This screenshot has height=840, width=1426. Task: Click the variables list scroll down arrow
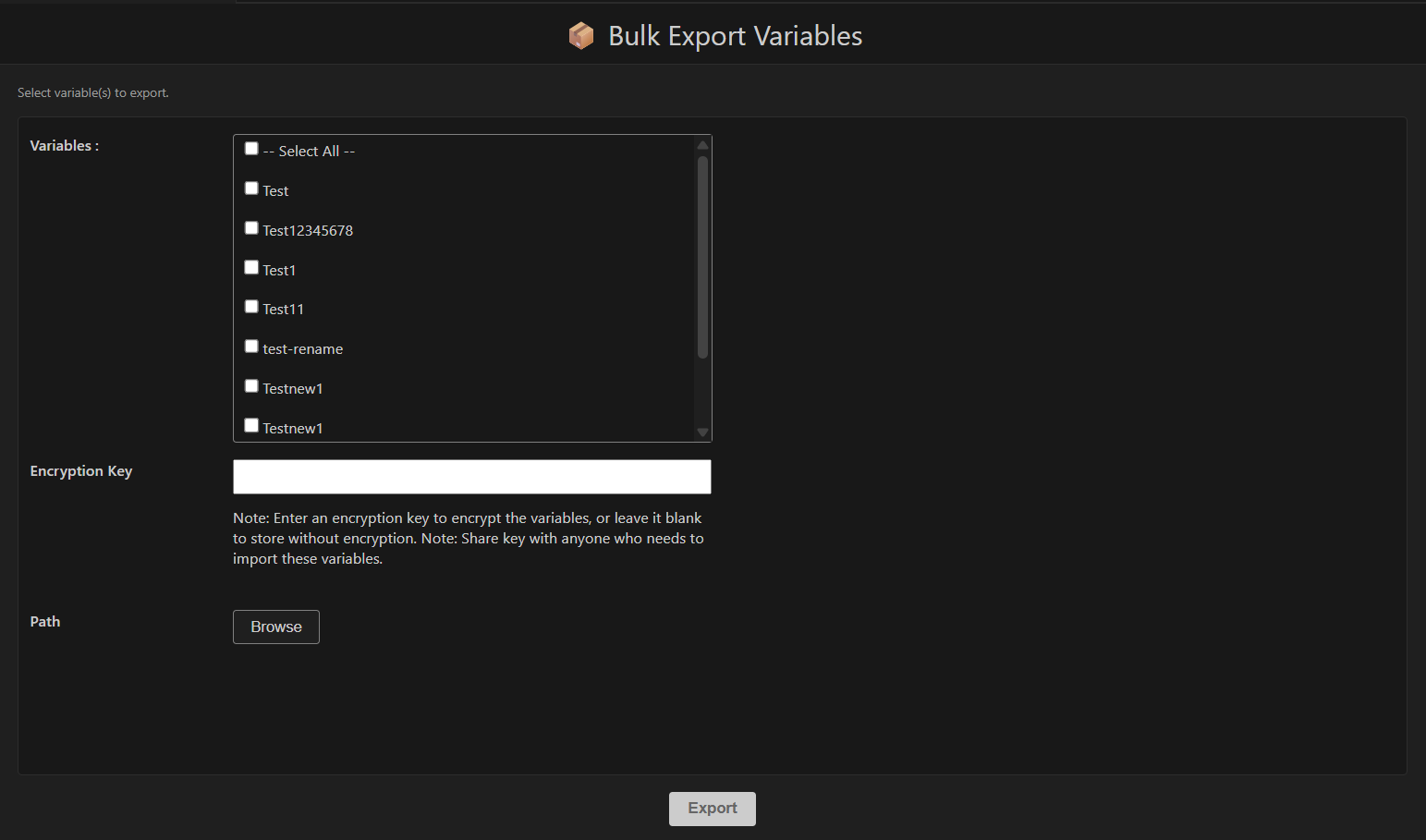point(702,432)
